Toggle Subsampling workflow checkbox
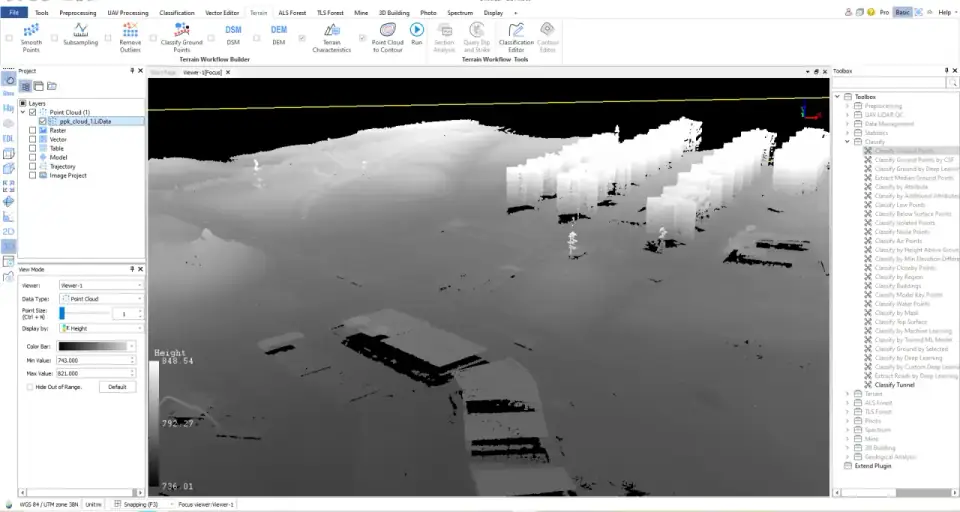This screenshot has height=512, width=960. pyautogui.click(x=54, y=38)
